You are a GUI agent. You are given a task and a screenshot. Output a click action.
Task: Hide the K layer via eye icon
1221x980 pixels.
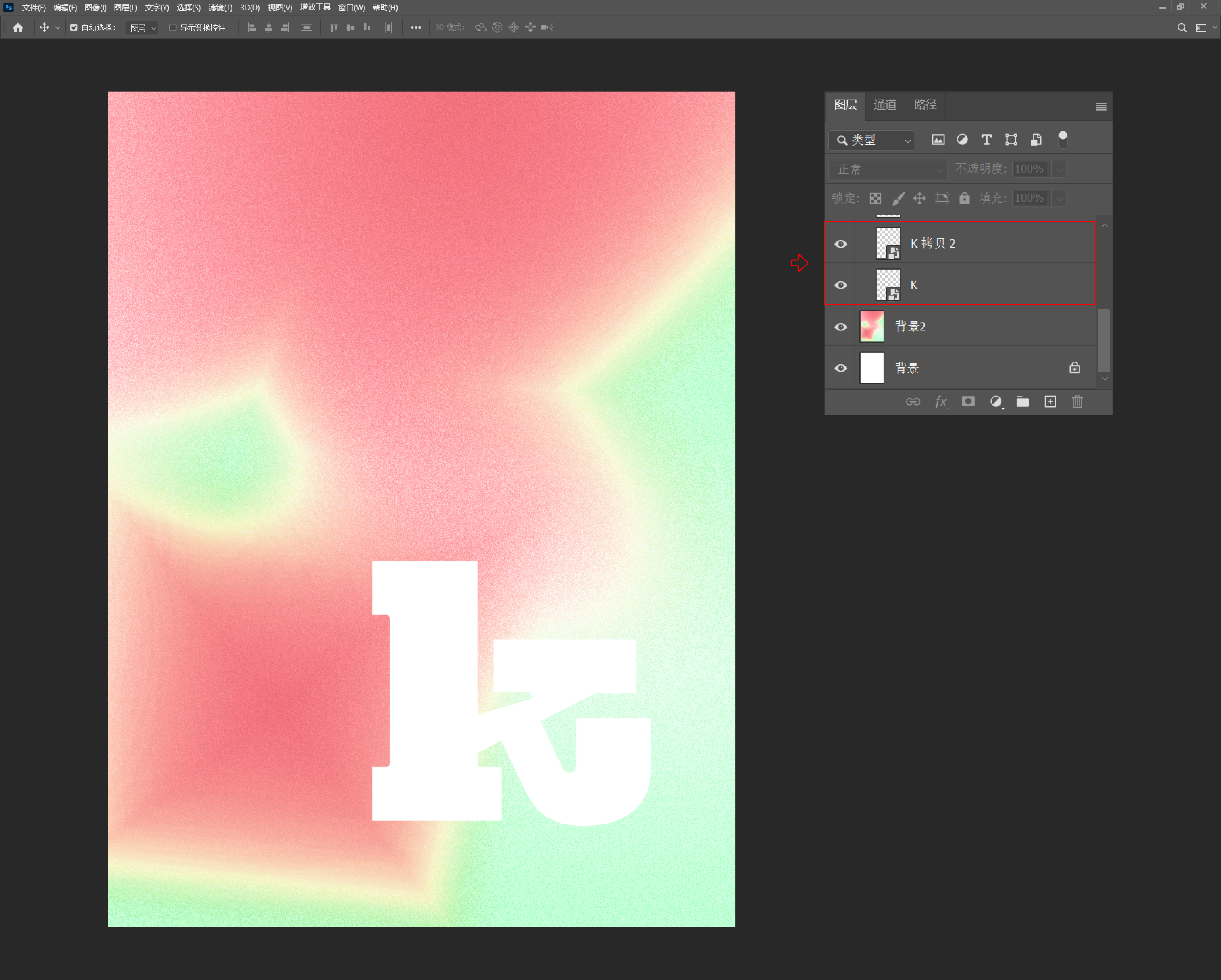[841, 285]
